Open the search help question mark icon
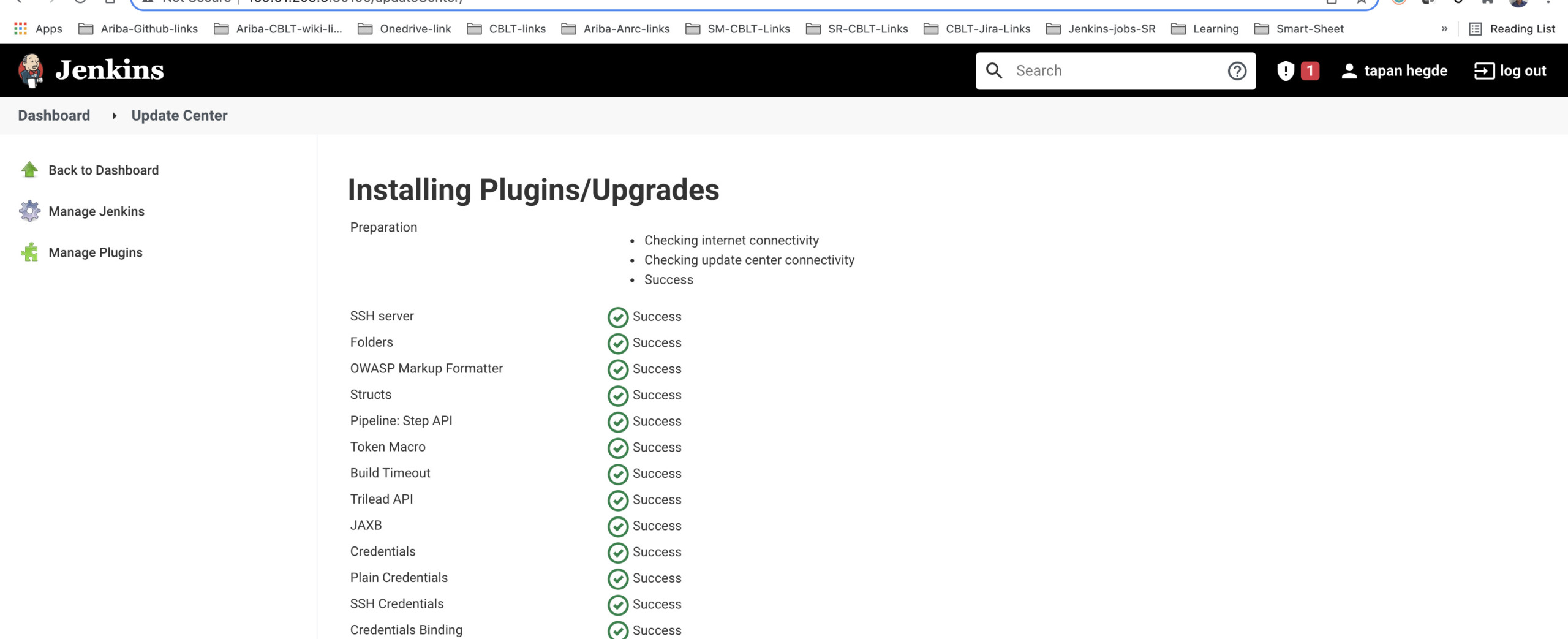 point(1237,71)
